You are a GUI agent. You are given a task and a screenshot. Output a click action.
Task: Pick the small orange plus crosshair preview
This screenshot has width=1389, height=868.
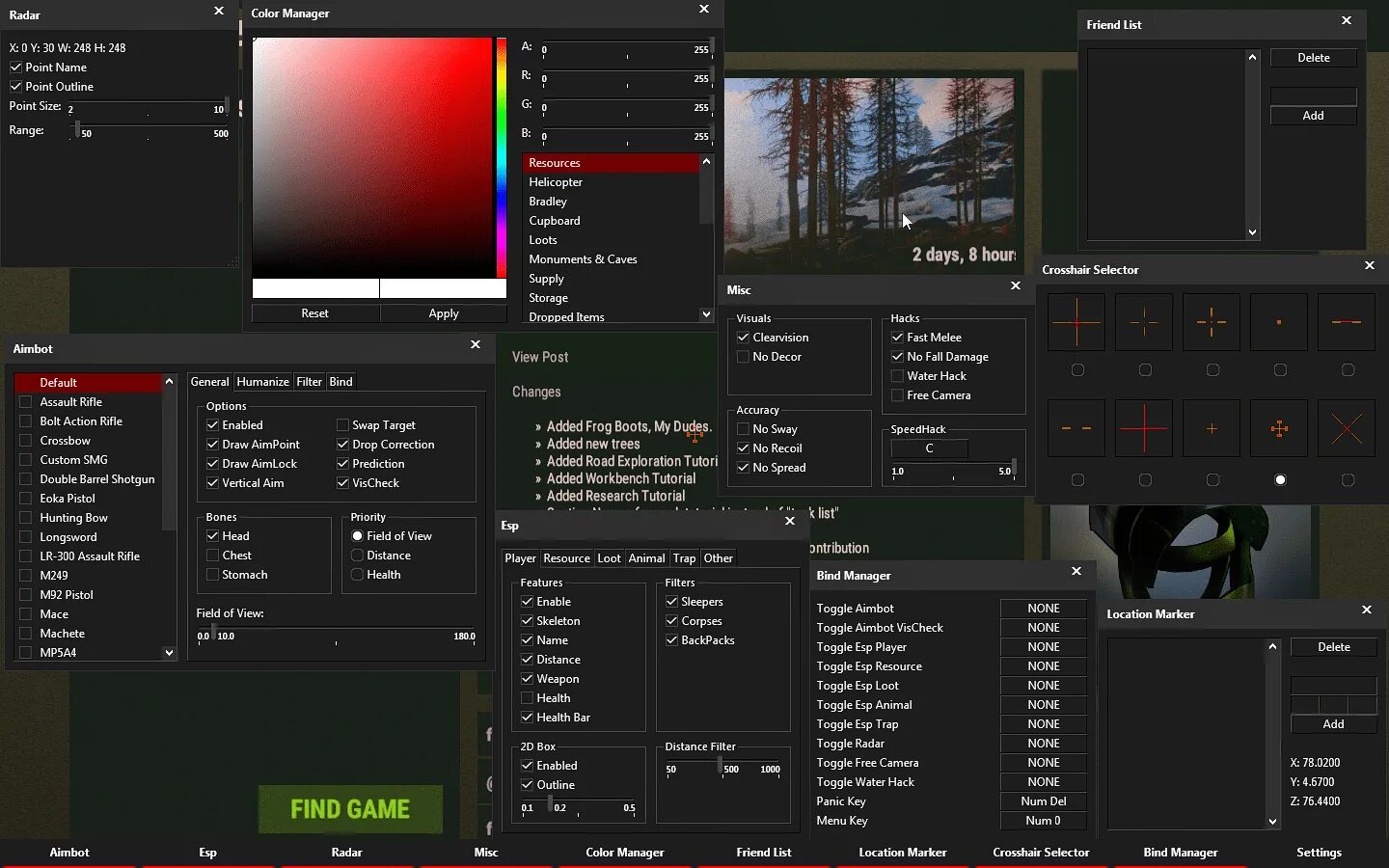point(1212,428)
